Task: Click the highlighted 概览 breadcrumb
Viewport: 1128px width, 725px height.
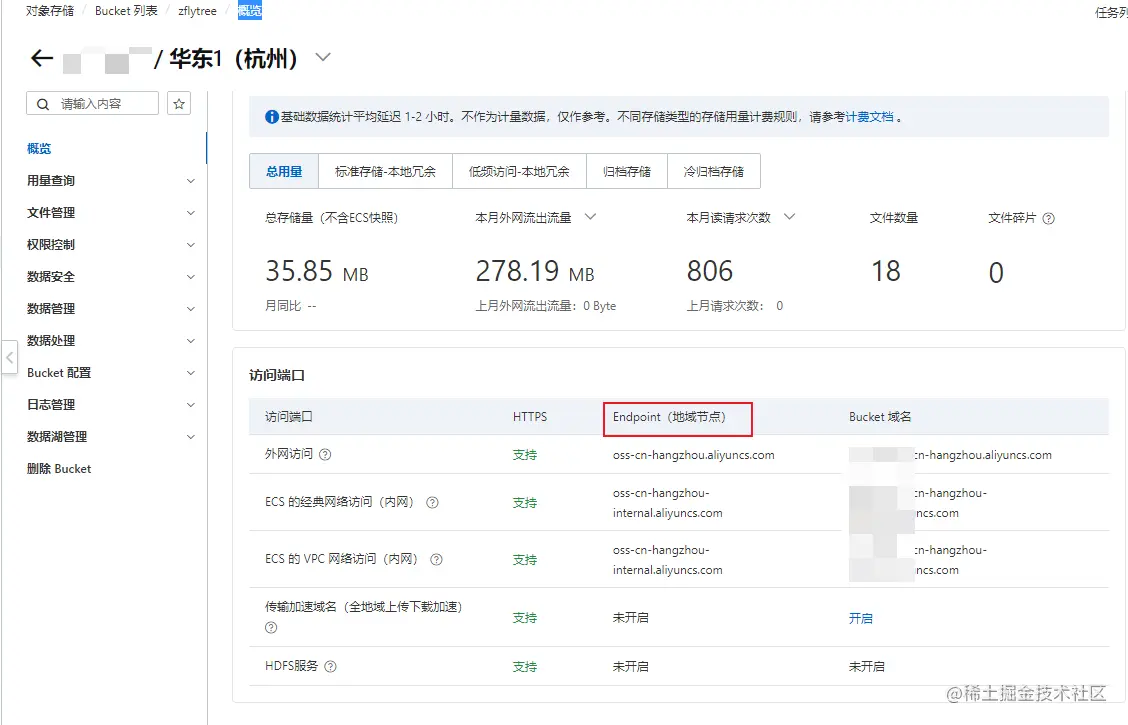Action: [250, 11]
